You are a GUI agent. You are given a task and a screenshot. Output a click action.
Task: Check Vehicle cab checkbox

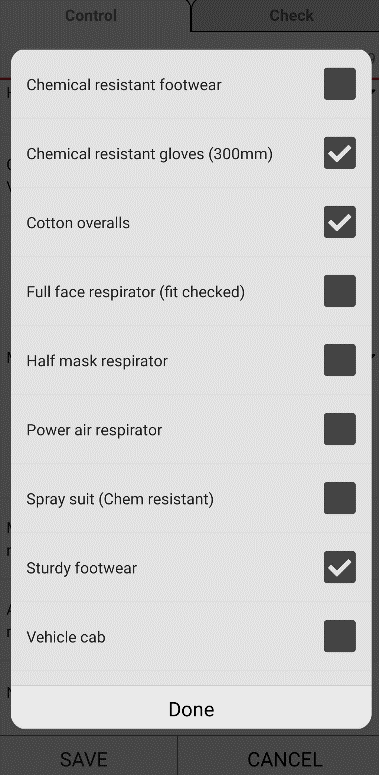[340, 637]
